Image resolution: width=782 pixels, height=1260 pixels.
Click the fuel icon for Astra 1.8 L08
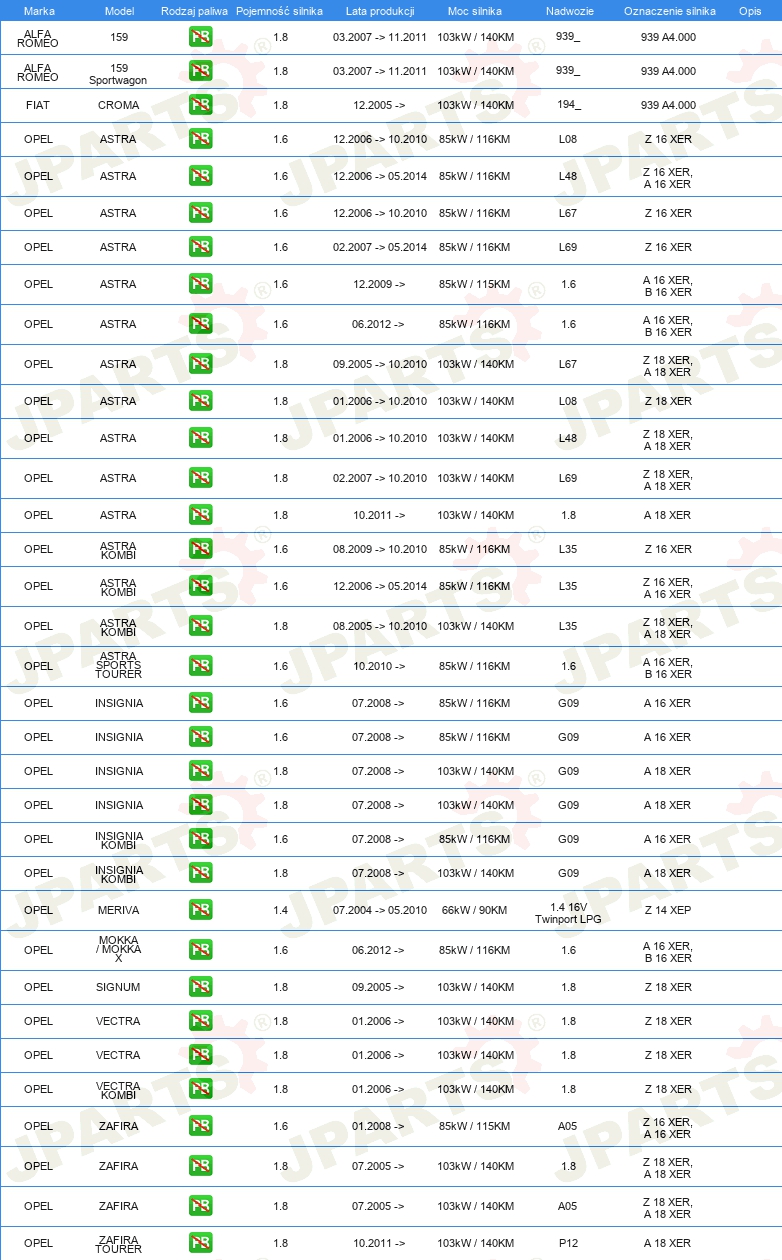pyautogui.click(x=201, y=401)
